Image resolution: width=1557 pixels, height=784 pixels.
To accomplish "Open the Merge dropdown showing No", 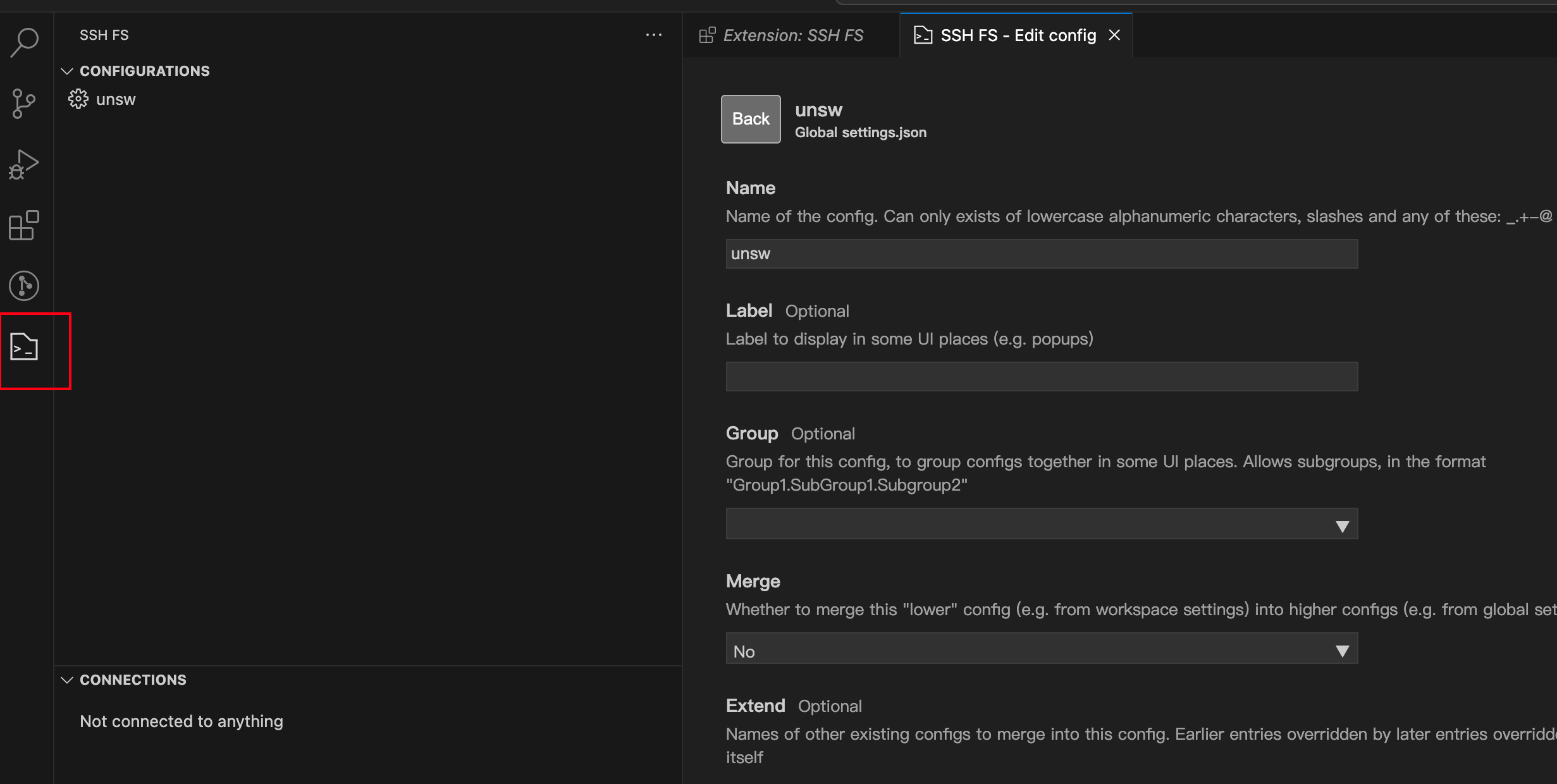I will pyautogui.click(x=1042, y=649).
